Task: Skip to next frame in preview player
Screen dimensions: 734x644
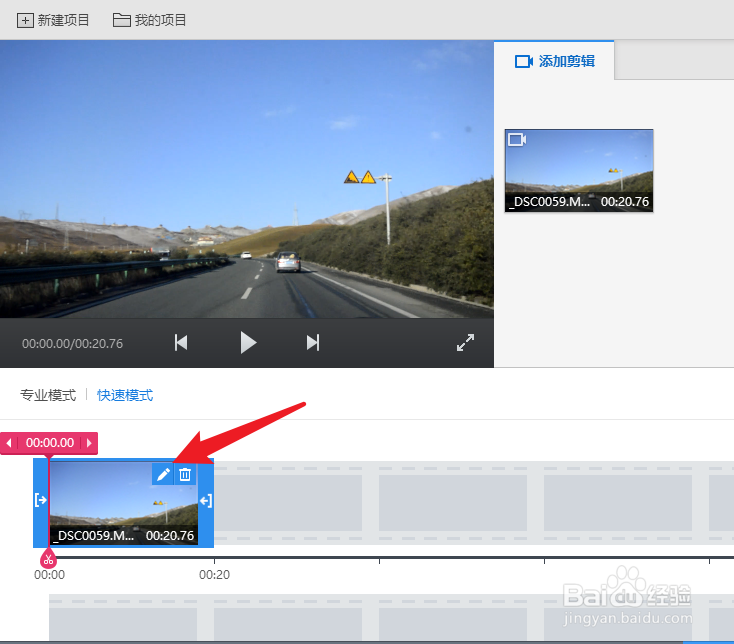Action: pyautogui.click(x=313, y=343)
